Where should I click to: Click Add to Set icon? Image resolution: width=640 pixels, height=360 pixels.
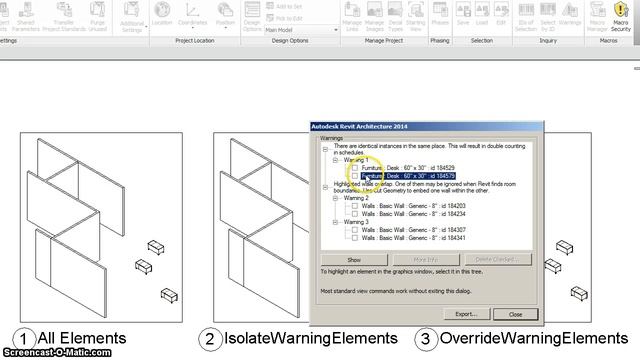270,6
